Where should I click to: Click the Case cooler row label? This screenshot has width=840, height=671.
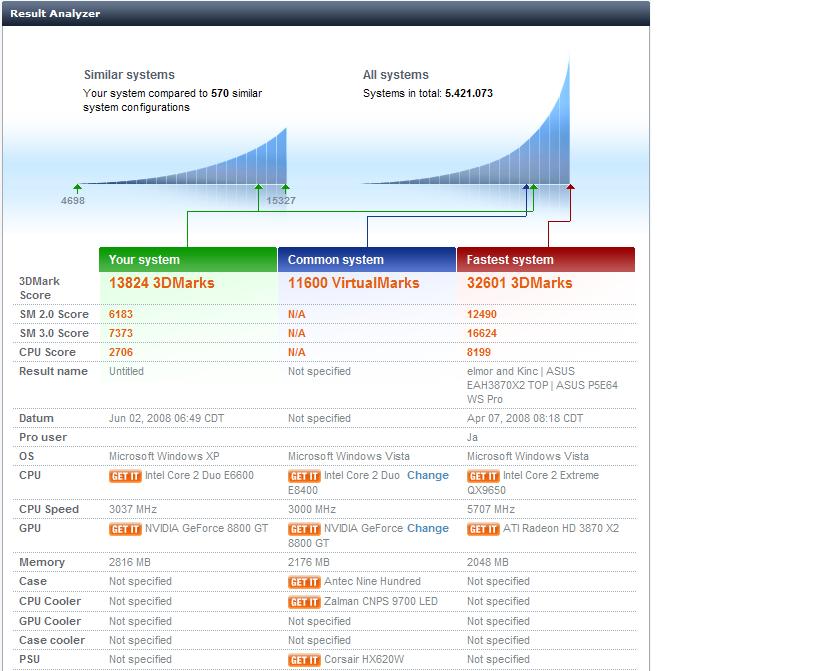[52, 640]
